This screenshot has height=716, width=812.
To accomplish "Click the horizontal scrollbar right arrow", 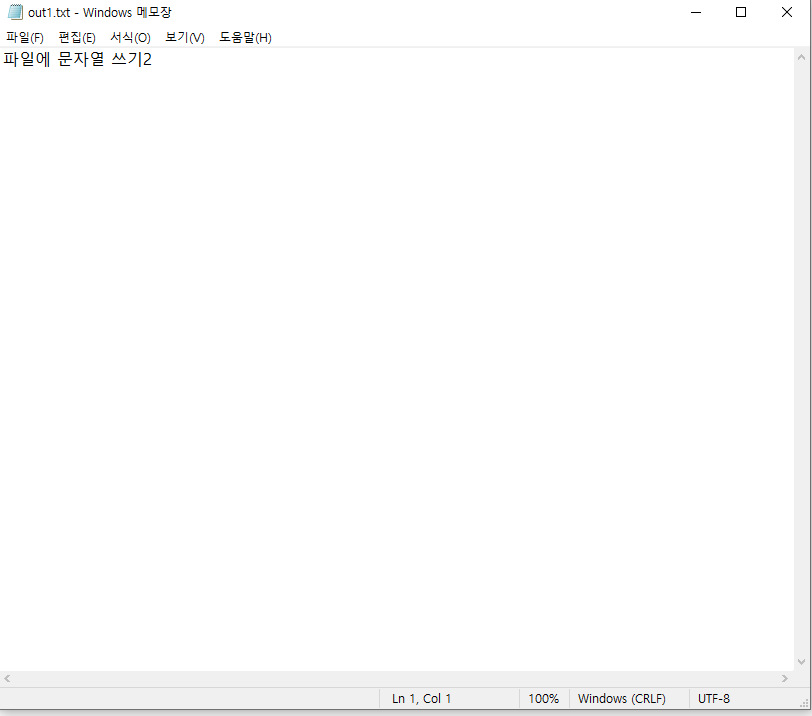I will 785,678.
